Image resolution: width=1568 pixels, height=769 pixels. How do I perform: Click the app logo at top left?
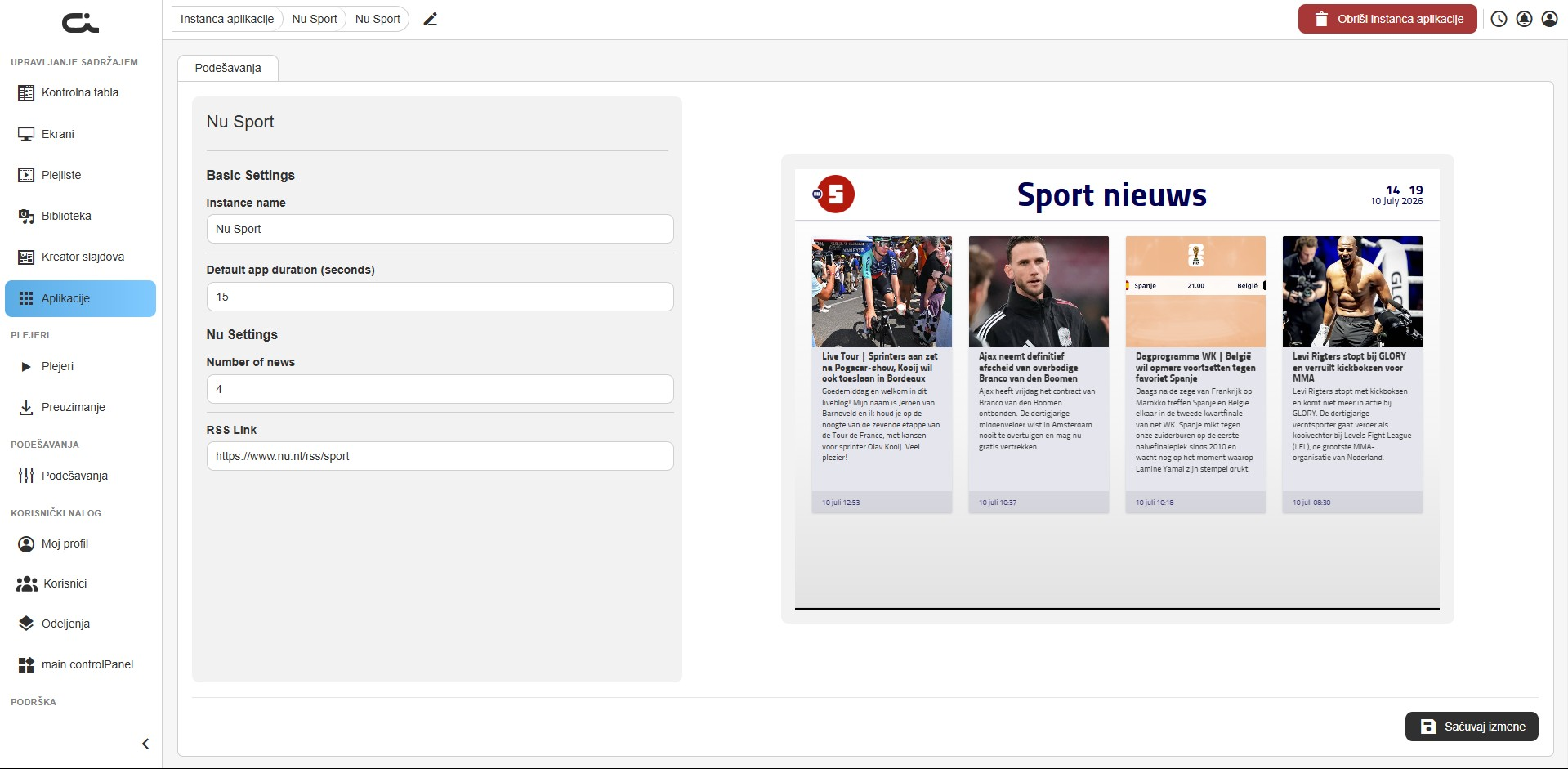[80, 23]
